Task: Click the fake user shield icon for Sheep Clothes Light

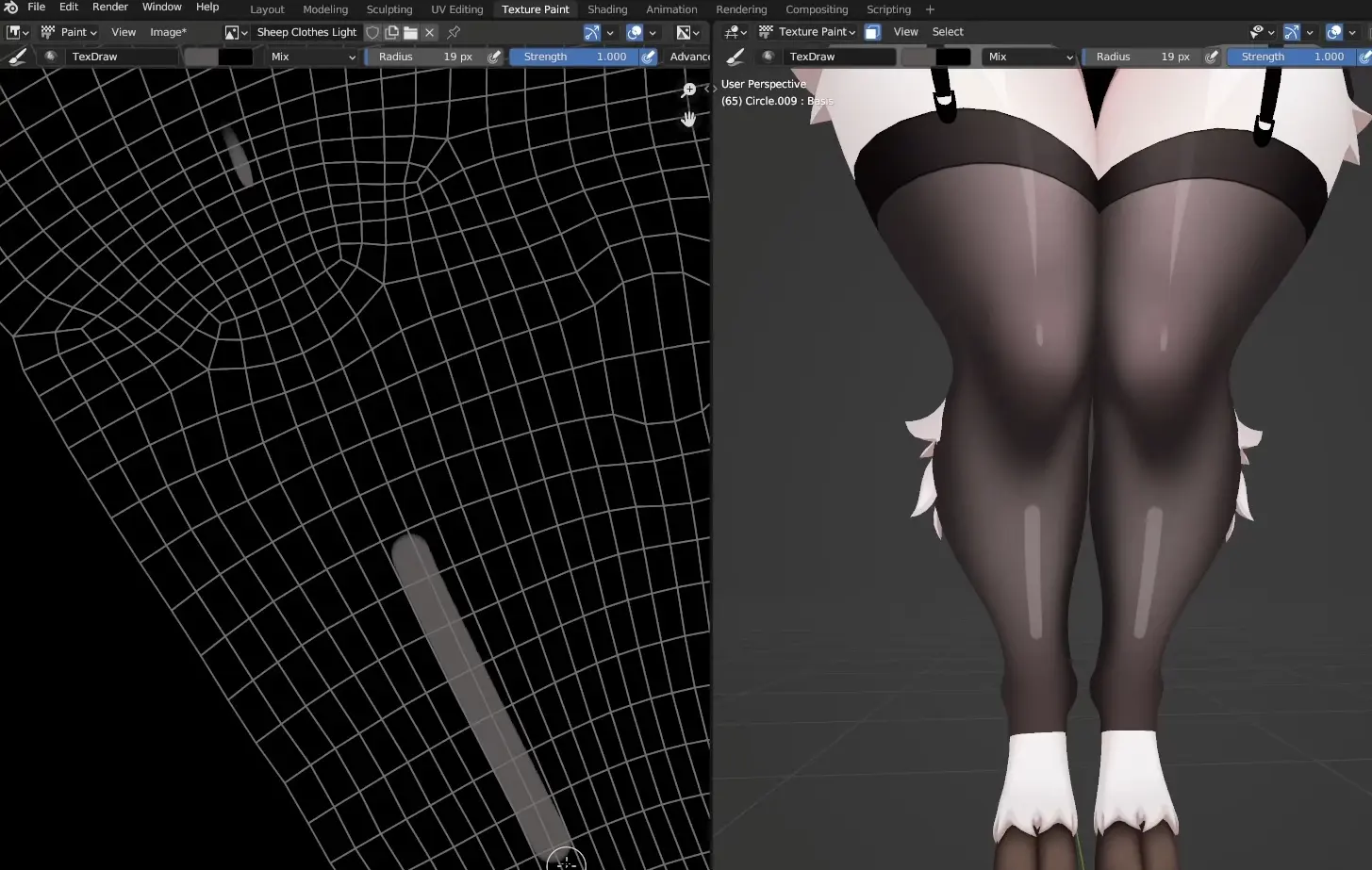Action: pos(372,32)
